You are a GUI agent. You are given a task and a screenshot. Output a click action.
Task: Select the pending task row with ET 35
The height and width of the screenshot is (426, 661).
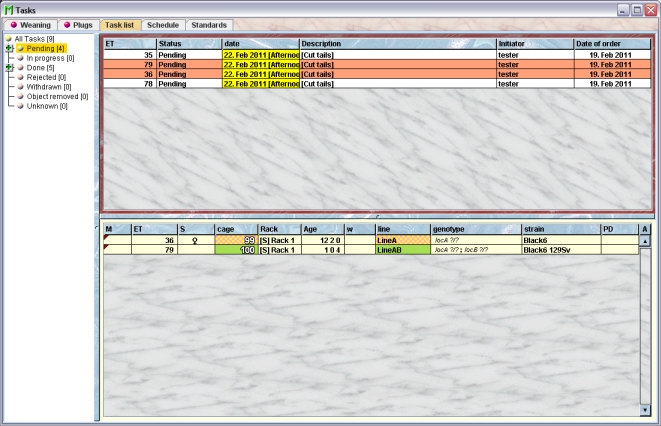pyautogui.click(x=300, y=55)
